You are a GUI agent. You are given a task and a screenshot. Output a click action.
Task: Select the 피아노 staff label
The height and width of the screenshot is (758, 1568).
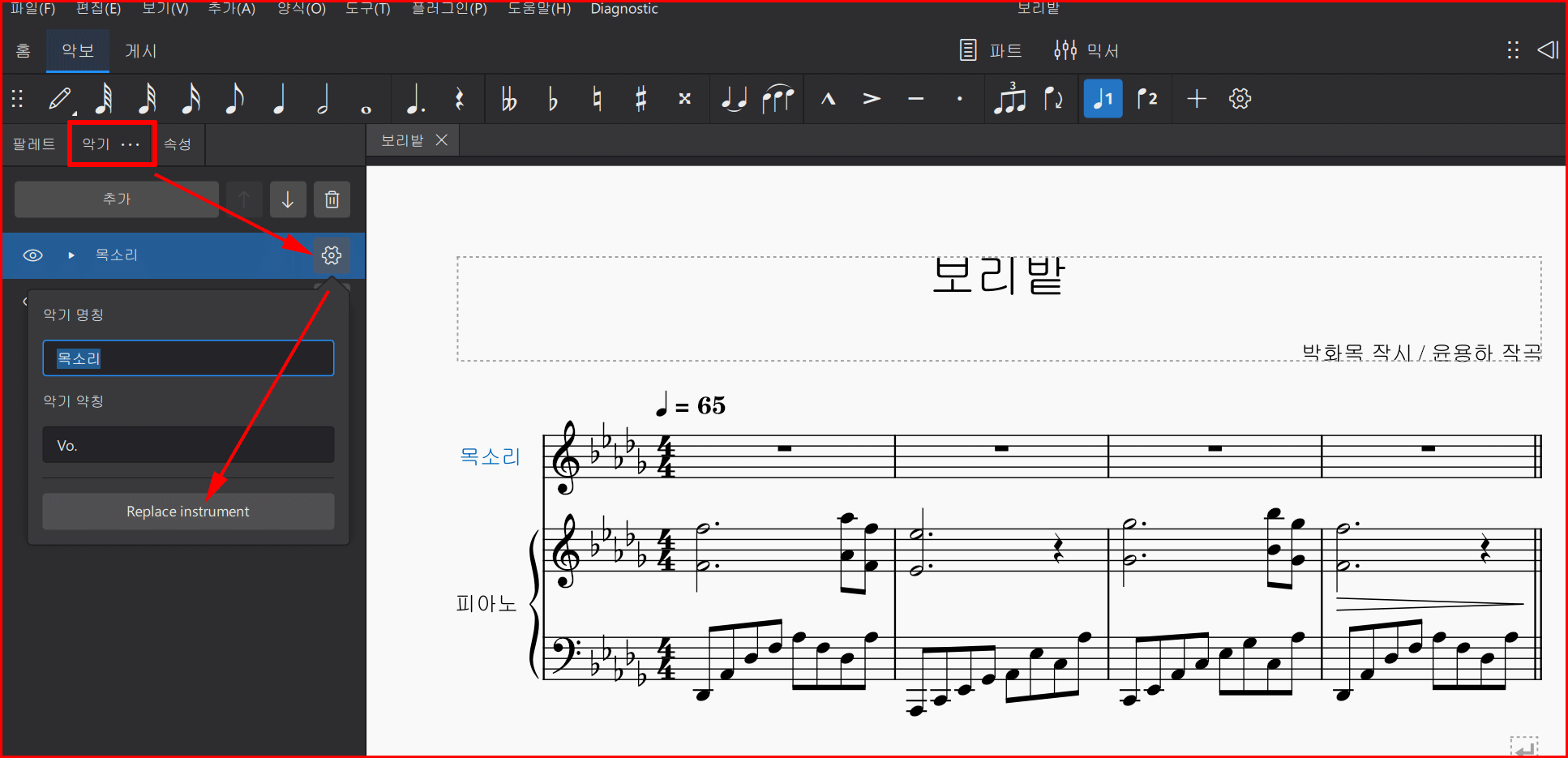[x=486, y=604]
